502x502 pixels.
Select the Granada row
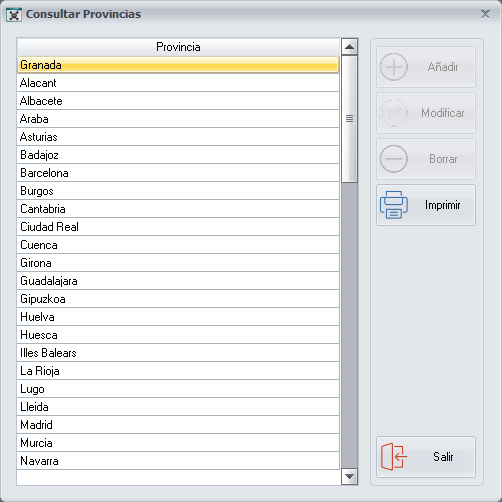[x=178, y=65]
